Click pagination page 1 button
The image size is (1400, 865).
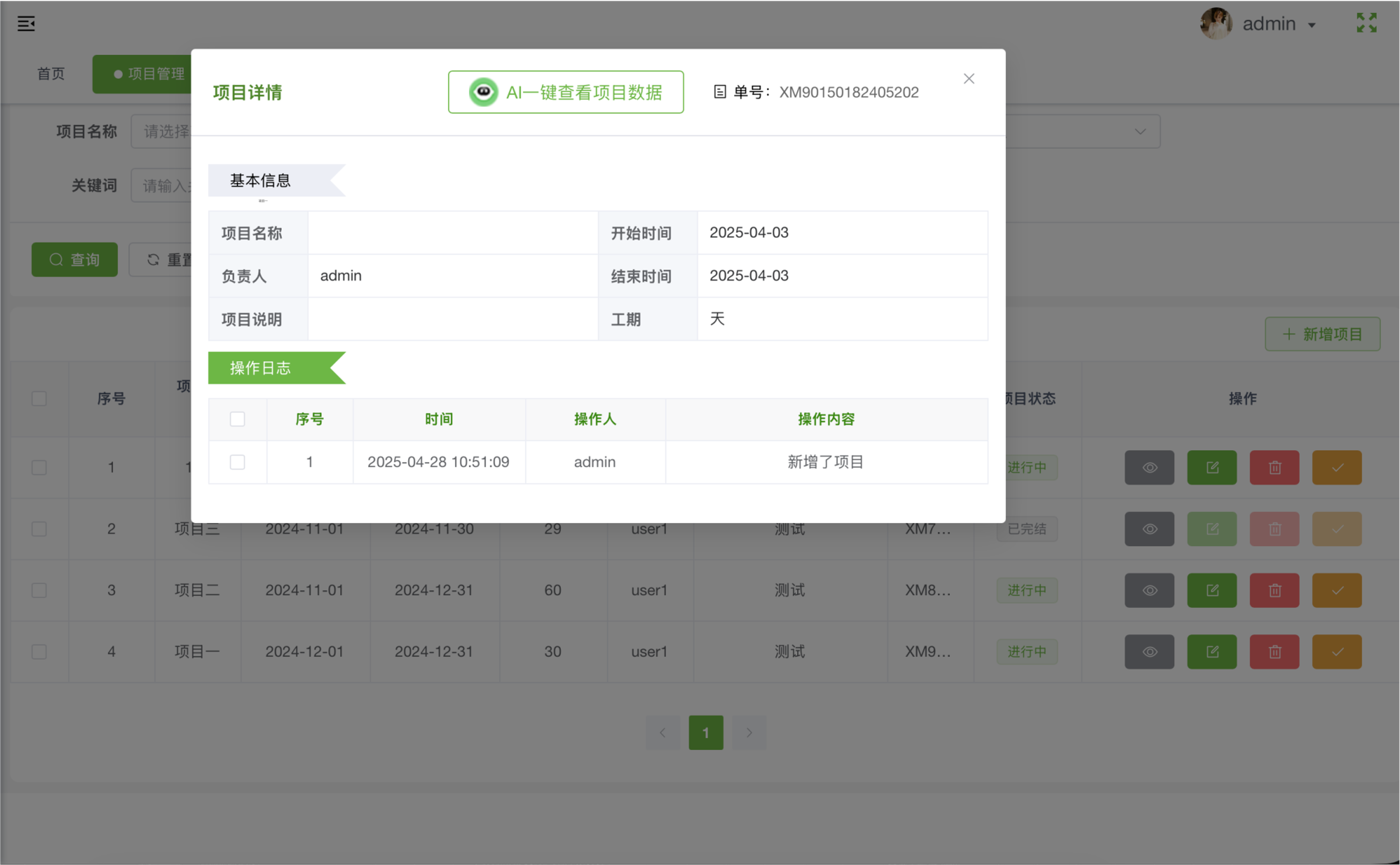tap(706, 733)
